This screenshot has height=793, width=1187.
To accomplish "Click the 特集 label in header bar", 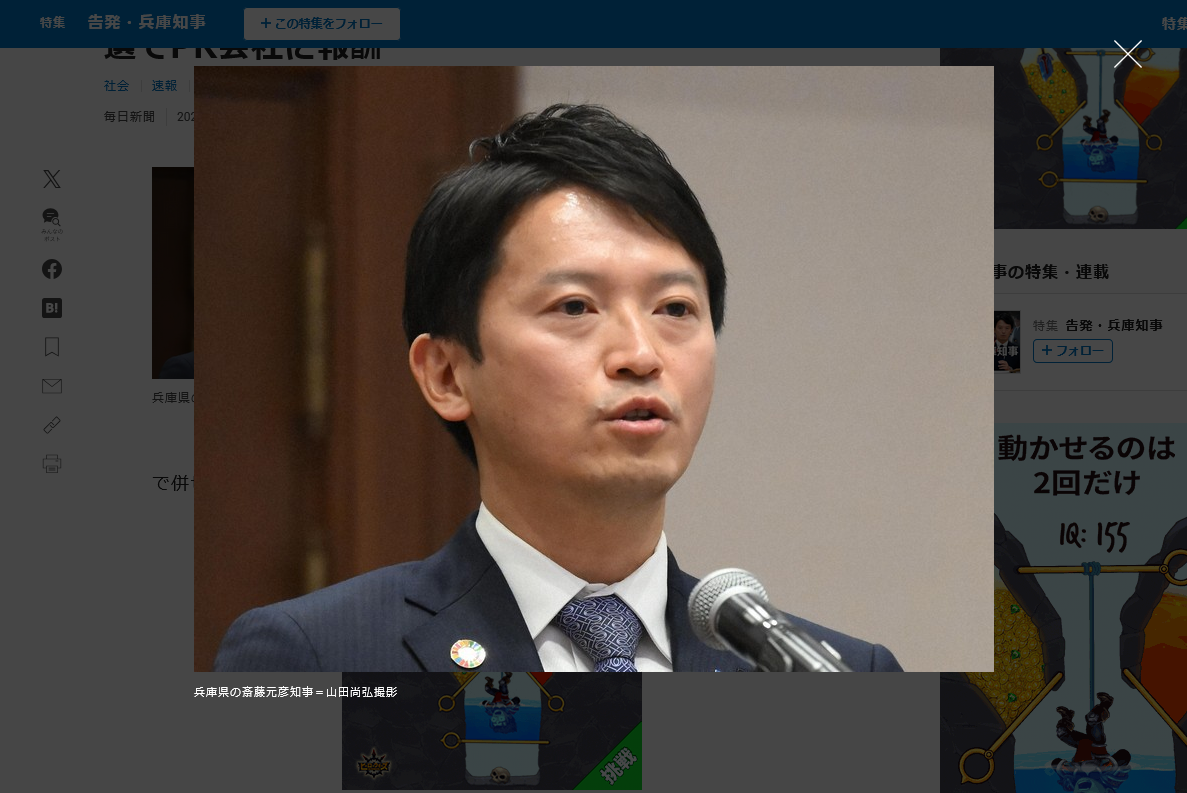I will 52,23.
